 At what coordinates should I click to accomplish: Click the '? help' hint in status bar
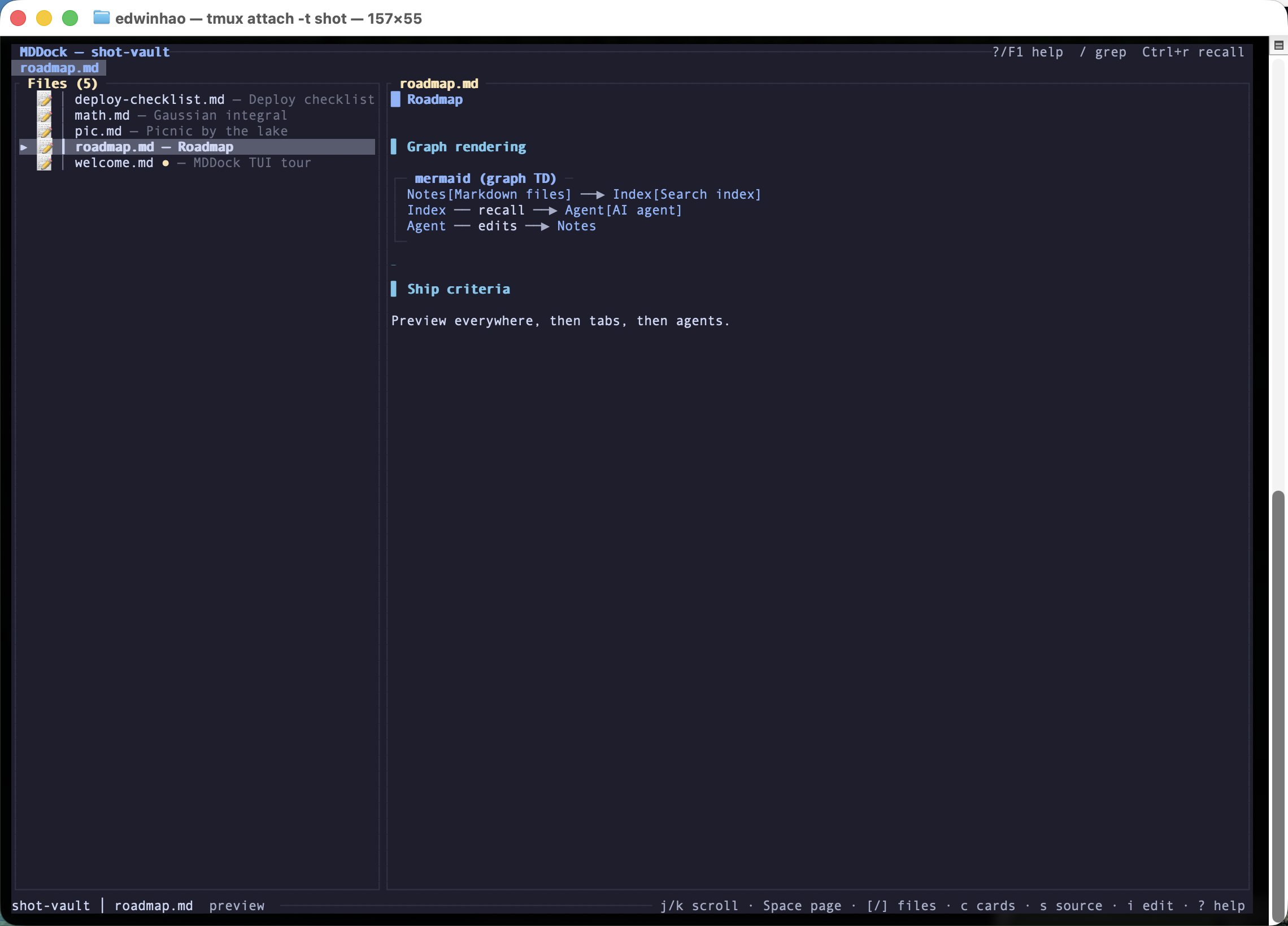pyautogui.click(x=1221, y=906)
